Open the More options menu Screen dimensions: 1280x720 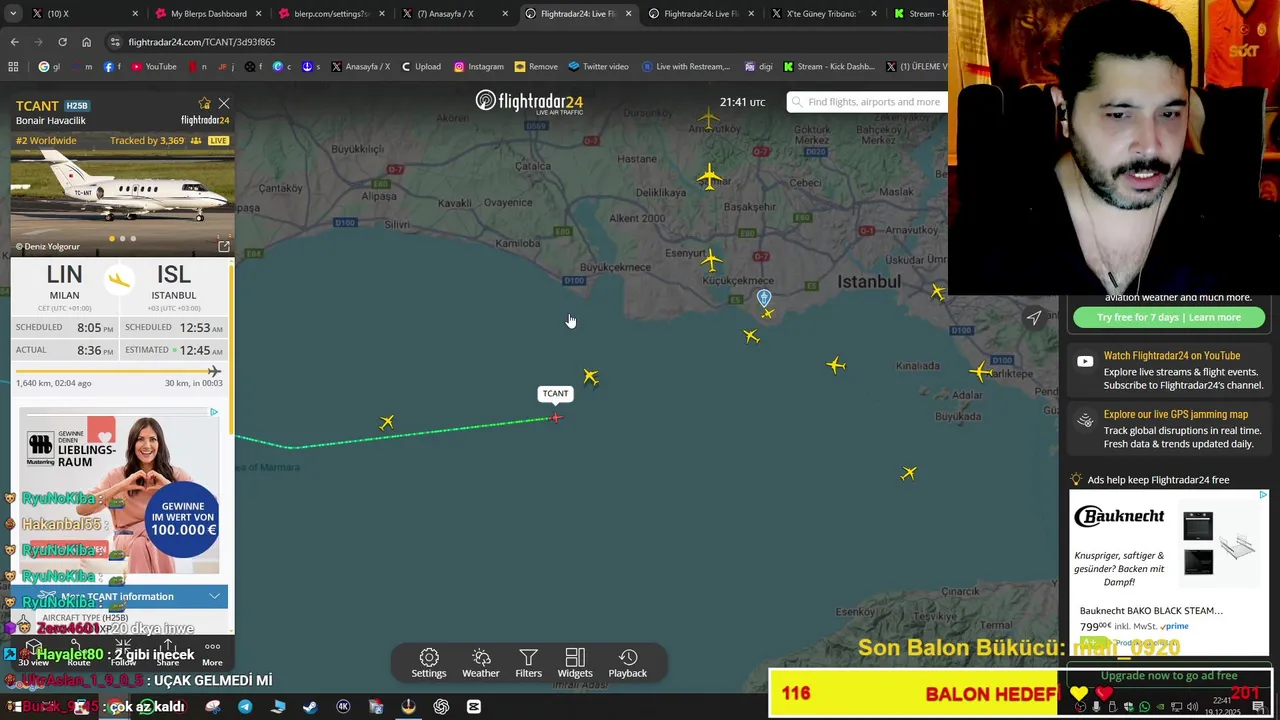(212, 654)
